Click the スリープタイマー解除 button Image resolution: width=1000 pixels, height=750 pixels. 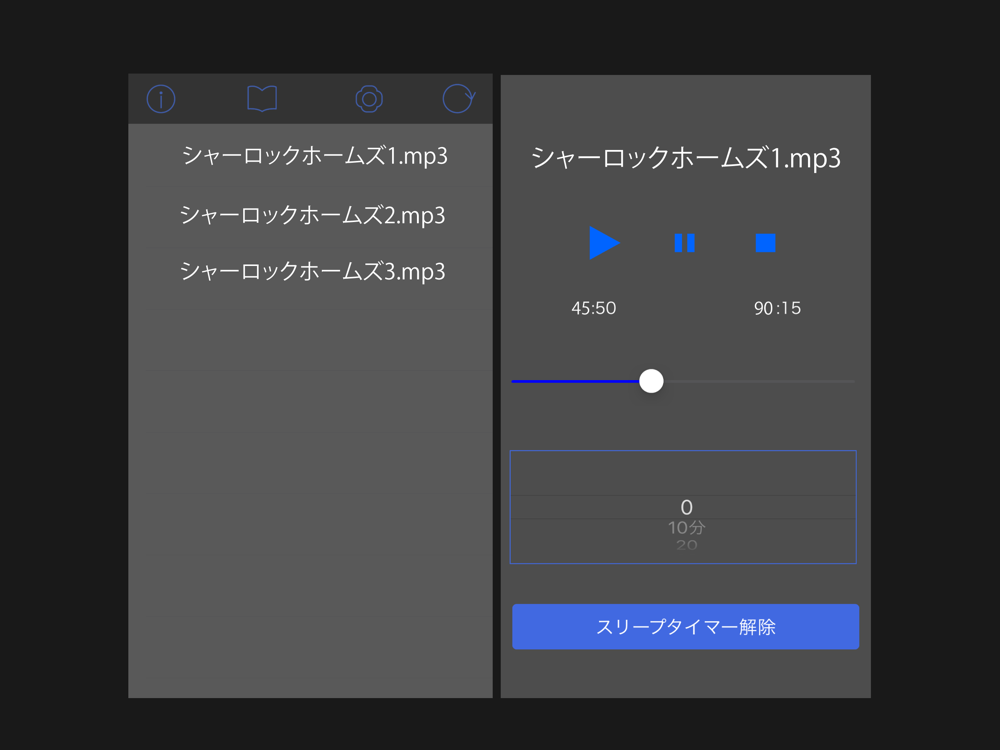tap(686, 627)
